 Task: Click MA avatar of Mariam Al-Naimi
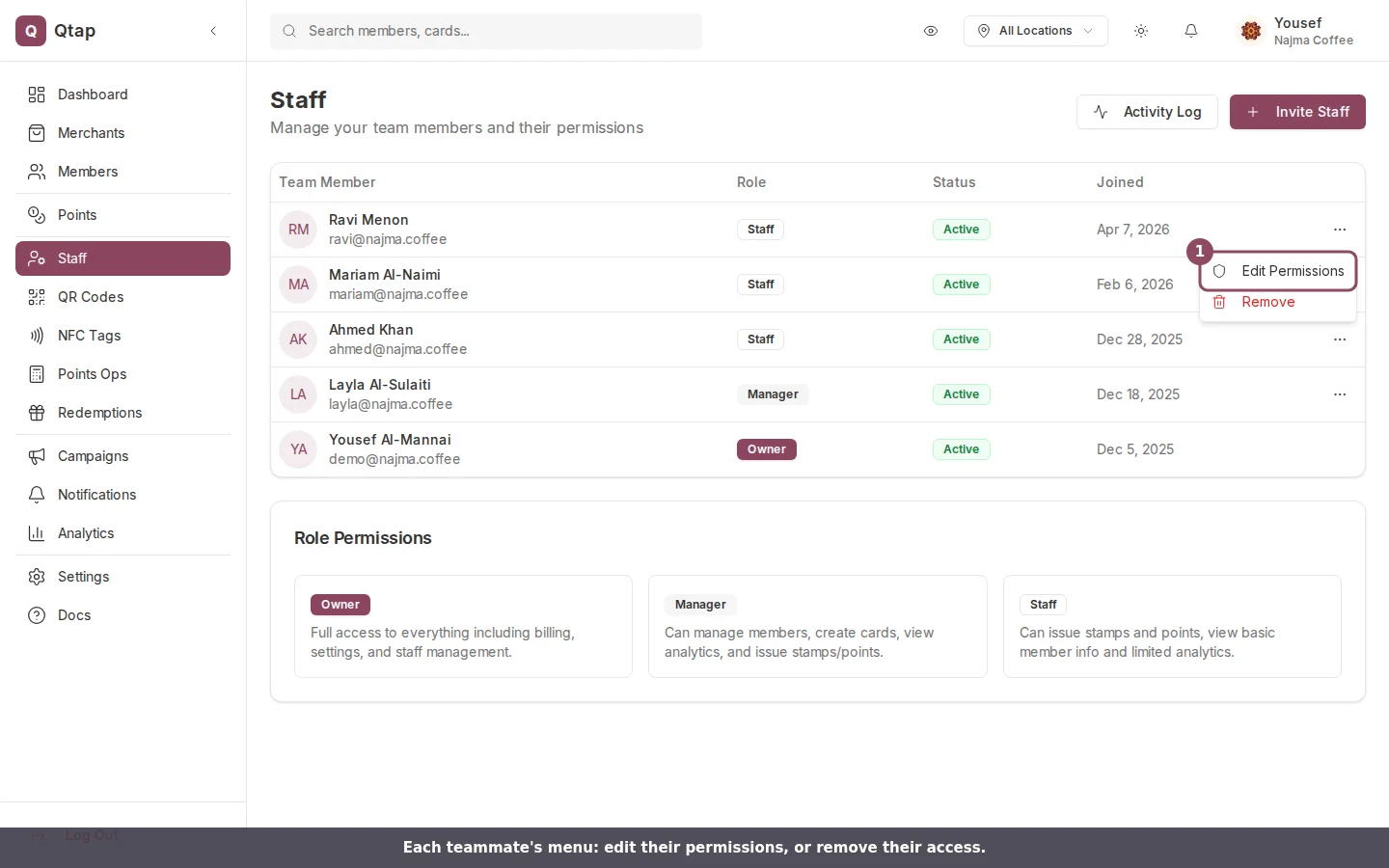click(298, 285)
